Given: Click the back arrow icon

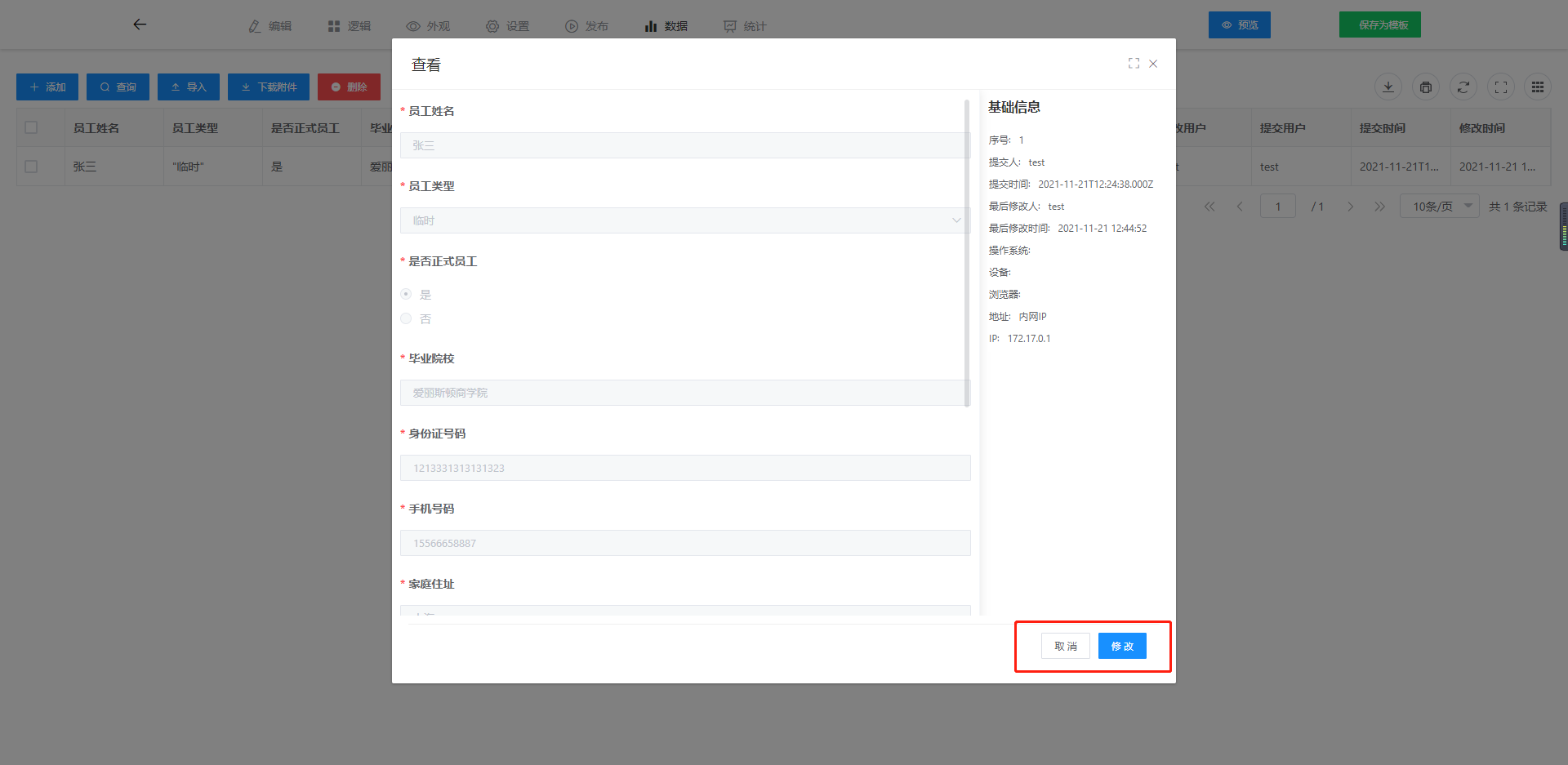Looking at the screenshot, I should pos(140,24).
